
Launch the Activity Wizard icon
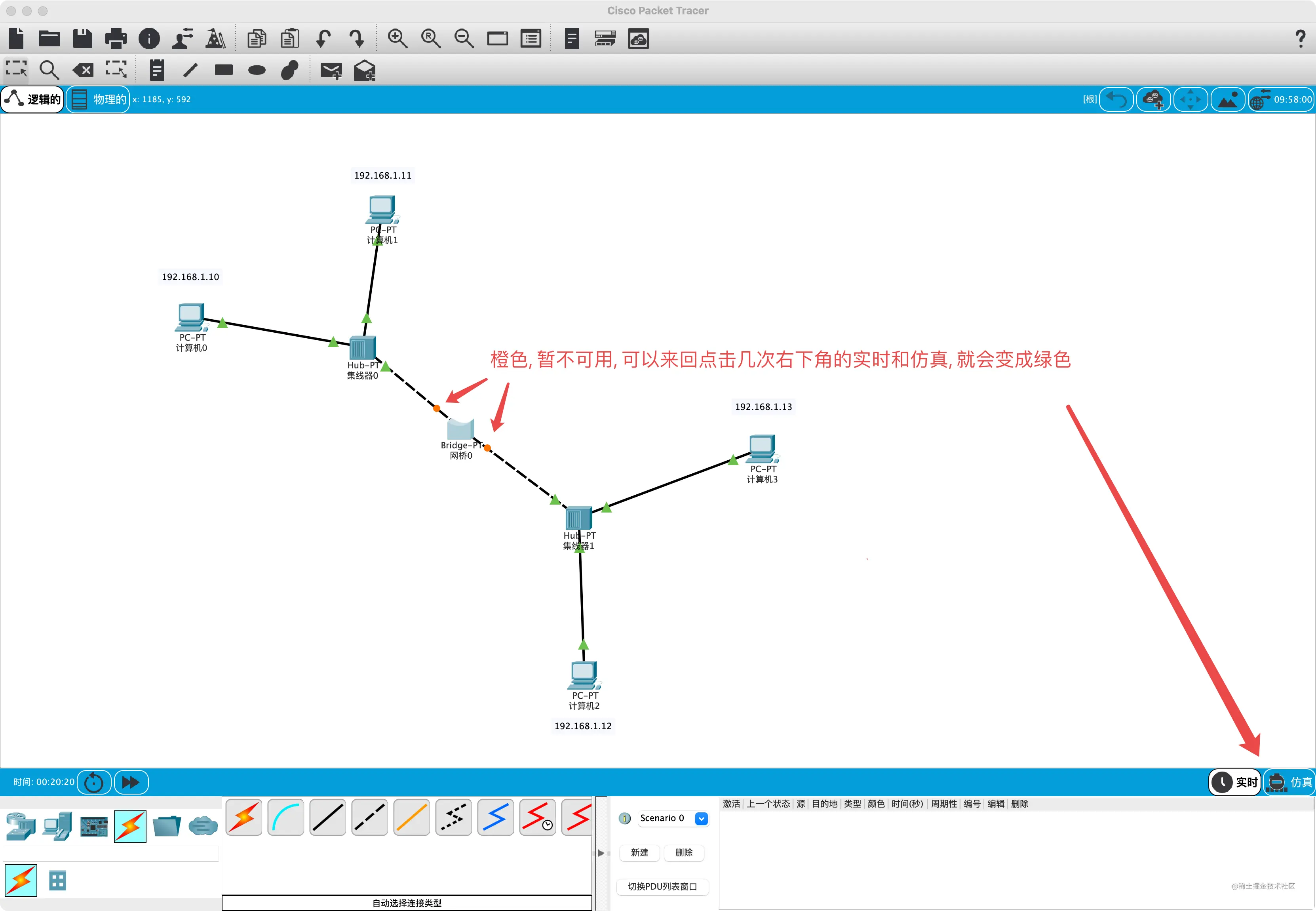215,38
